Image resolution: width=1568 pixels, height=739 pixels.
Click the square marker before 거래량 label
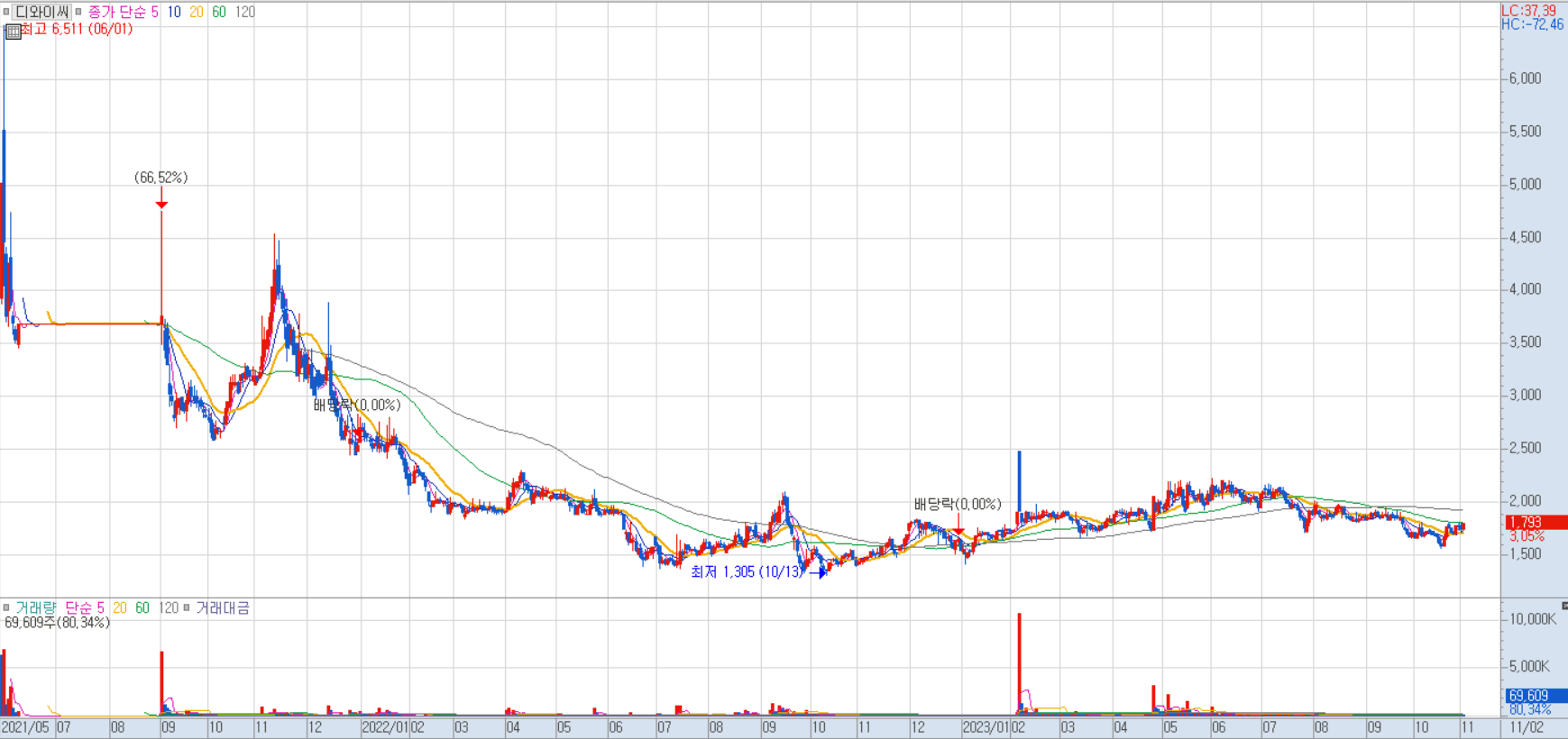6,608
